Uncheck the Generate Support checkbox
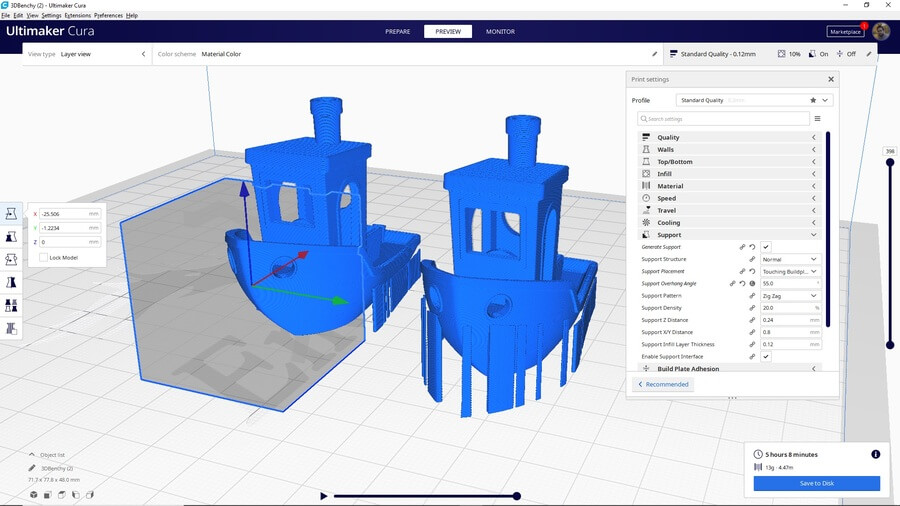The height and width of the screenshot is (506, 900). 765,246
